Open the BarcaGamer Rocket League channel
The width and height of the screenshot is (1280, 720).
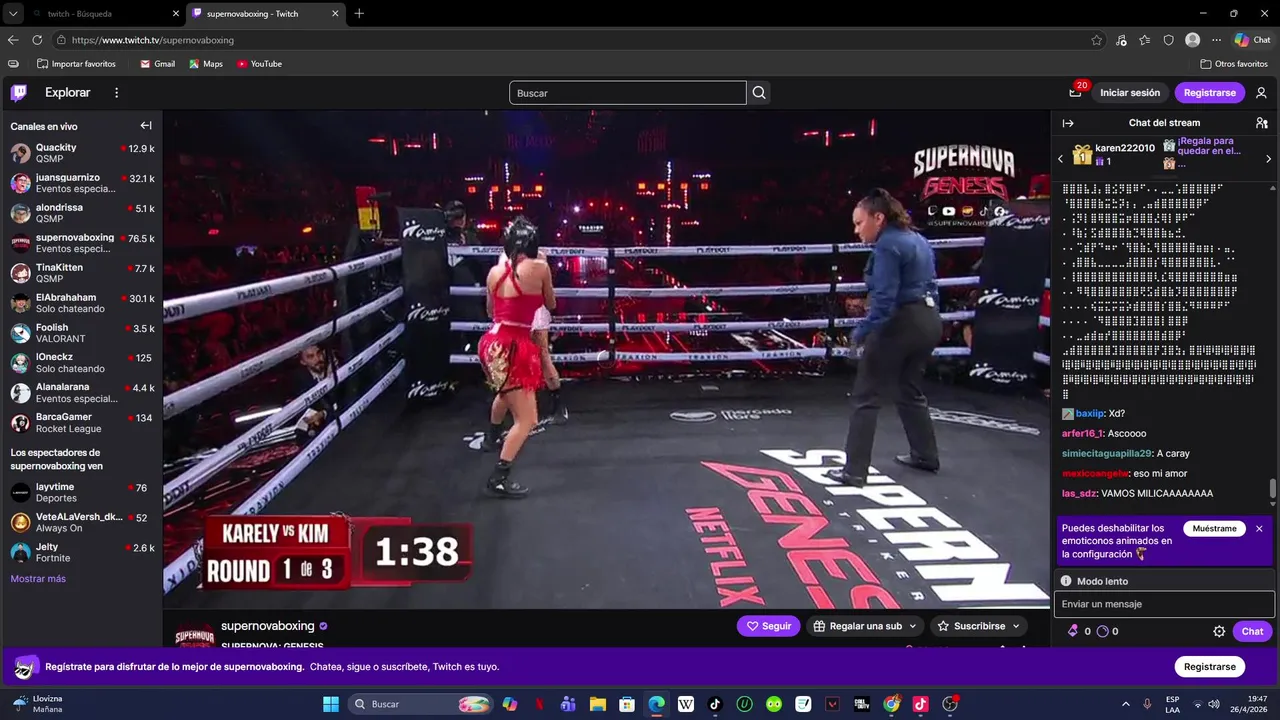(82, 423)
